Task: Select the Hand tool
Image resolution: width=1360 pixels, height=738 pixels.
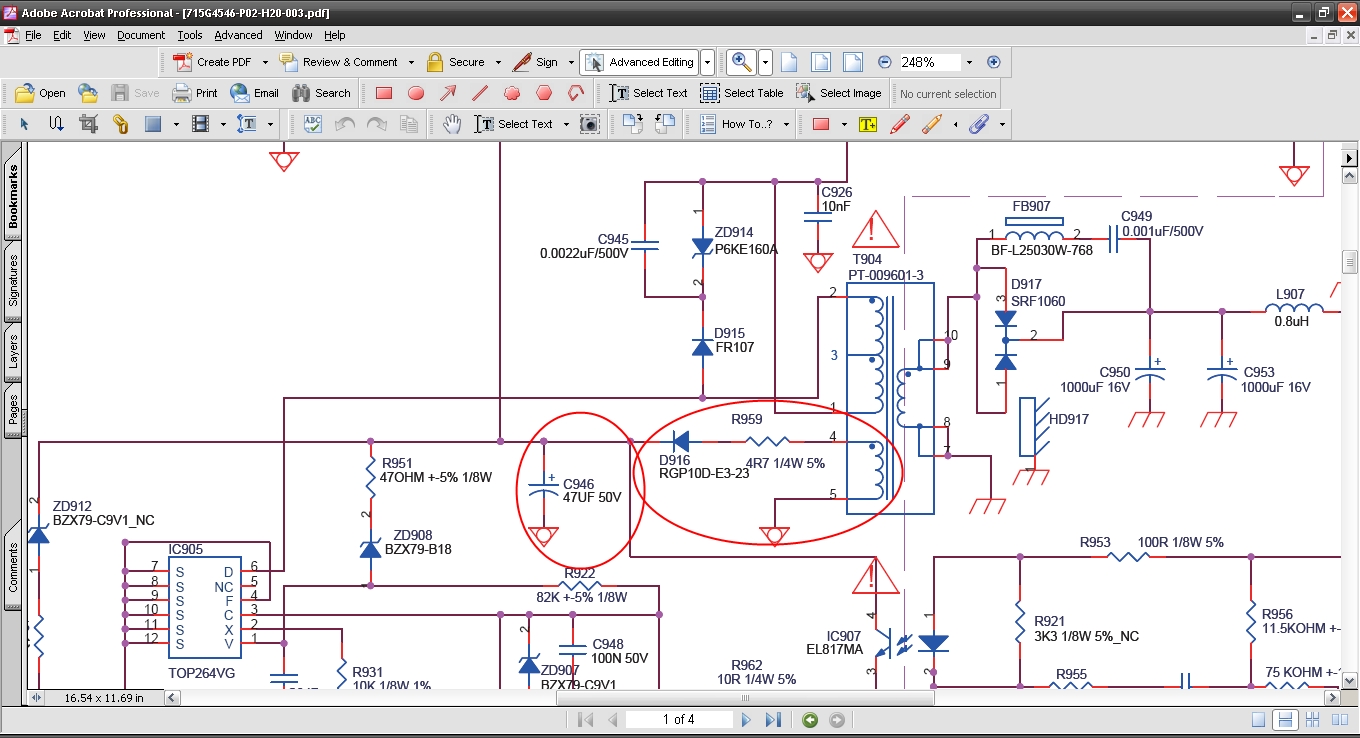Action: pyautogui.click(x=453, y=124)
